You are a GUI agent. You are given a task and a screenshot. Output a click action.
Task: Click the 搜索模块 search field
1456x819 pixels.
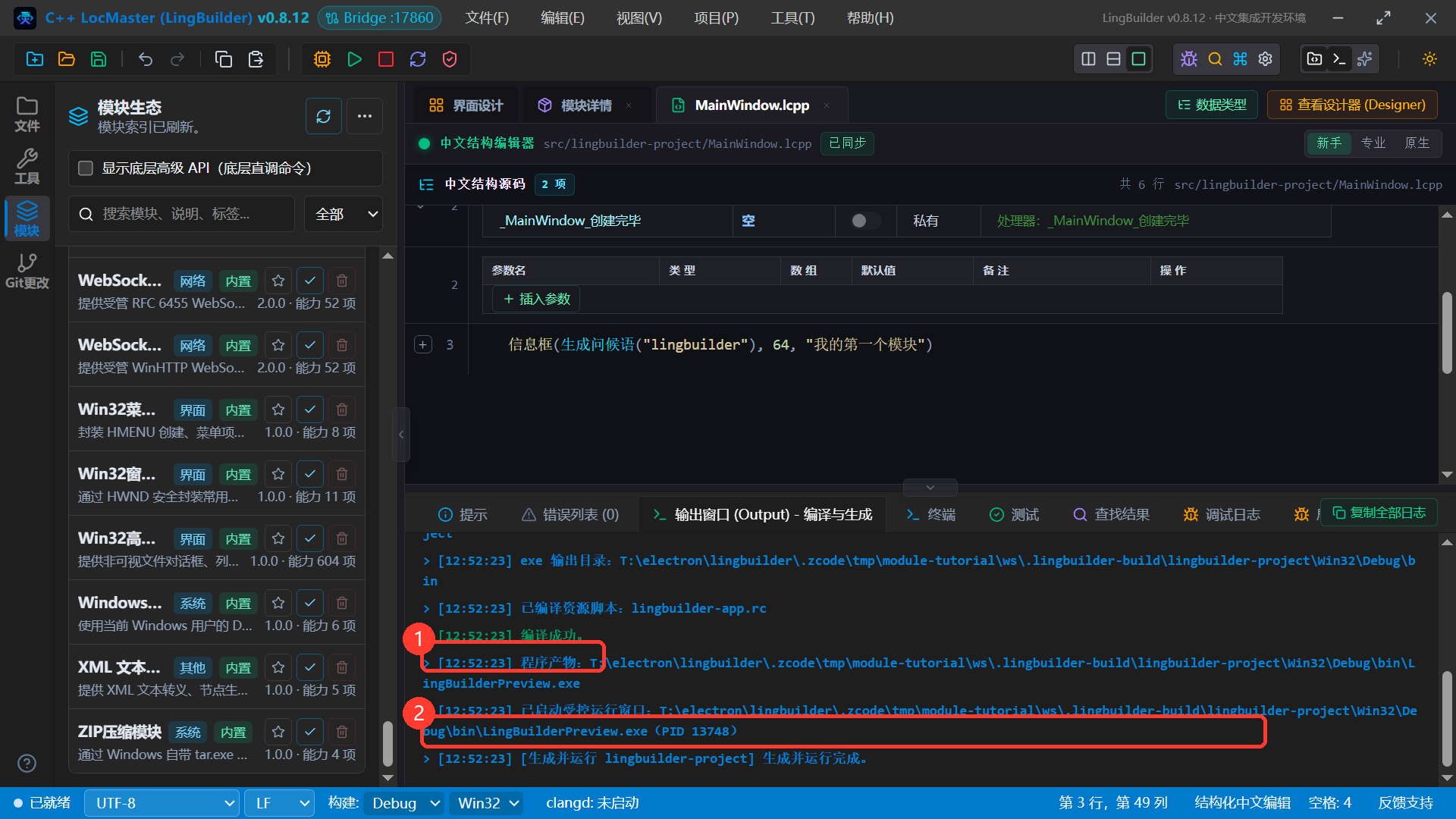click(182, 215)
